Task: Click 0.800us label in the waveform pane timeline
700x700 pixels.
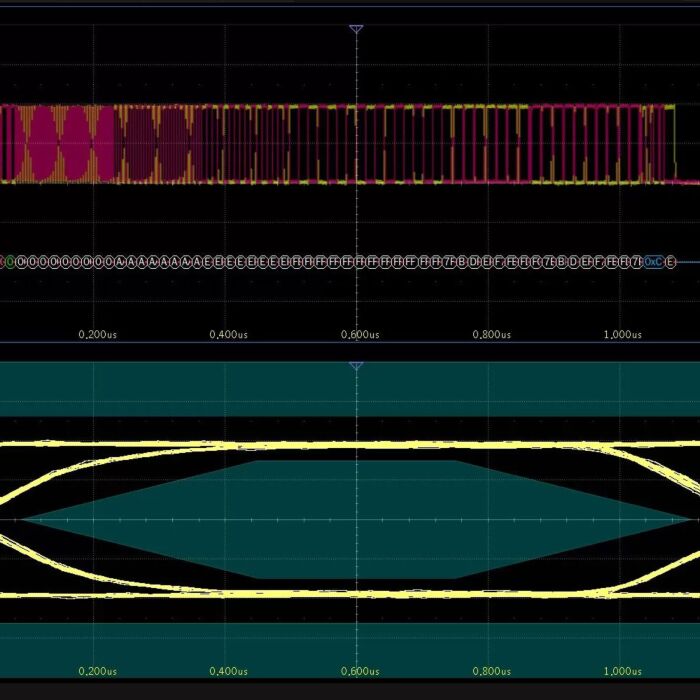Action: pos(492,334)
